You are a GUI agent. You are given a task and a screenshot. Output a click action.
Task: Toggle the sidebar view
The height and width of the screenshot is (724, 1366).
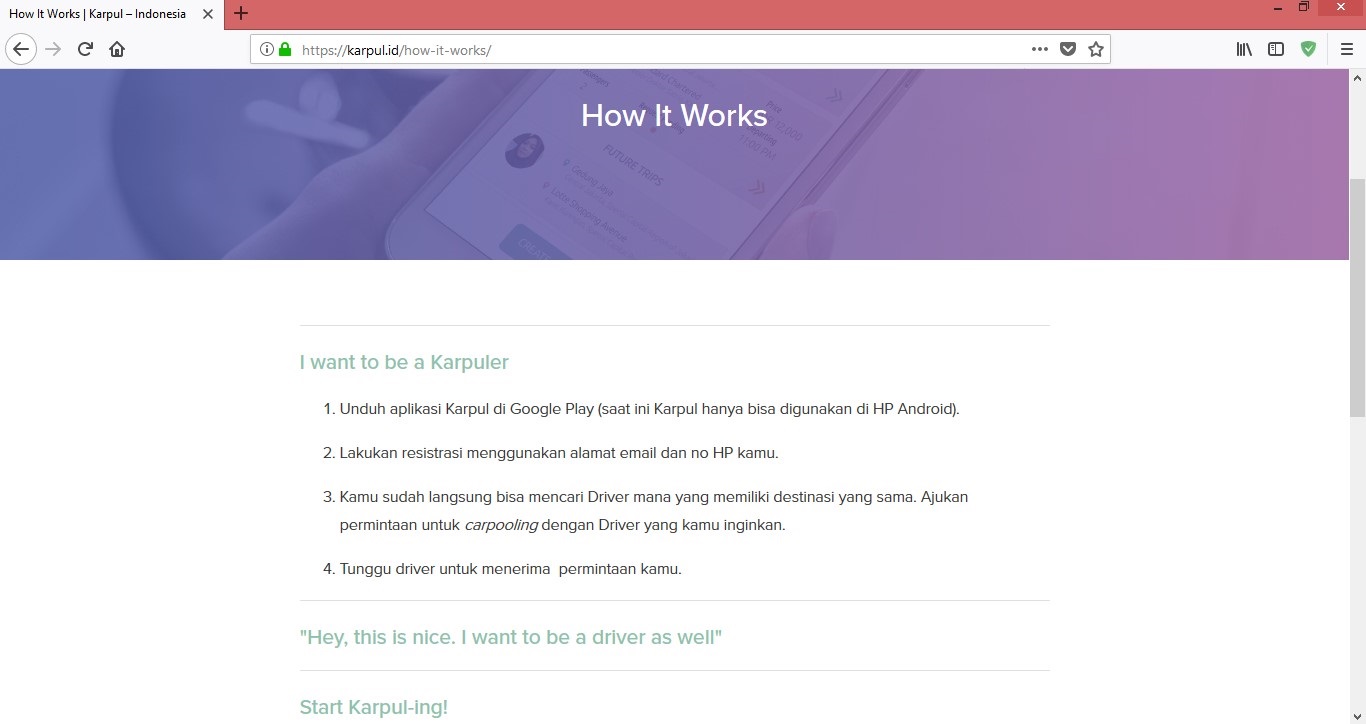click(1276, 49)
